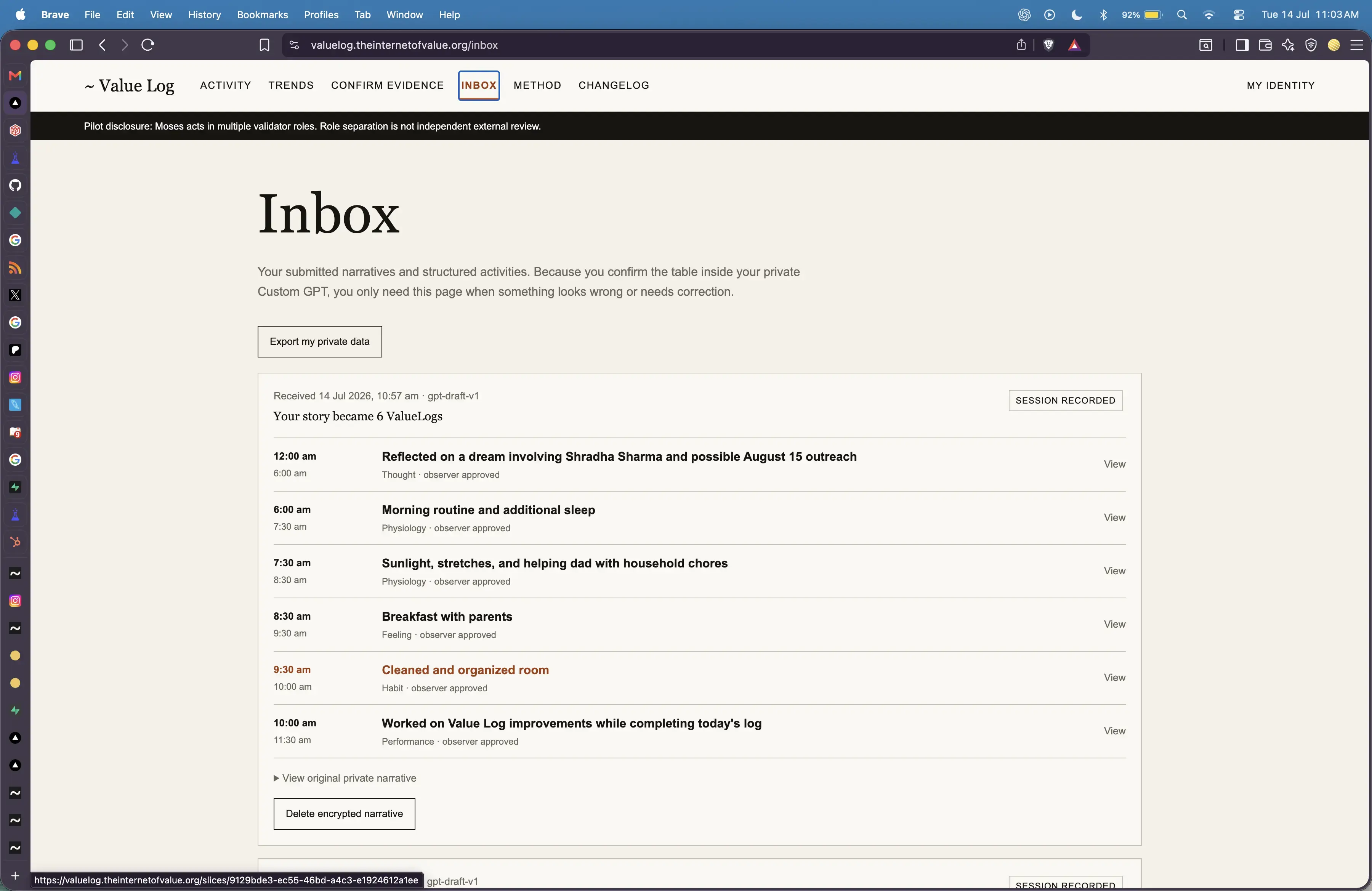Select the INBOX nav tab

[479, 85]
